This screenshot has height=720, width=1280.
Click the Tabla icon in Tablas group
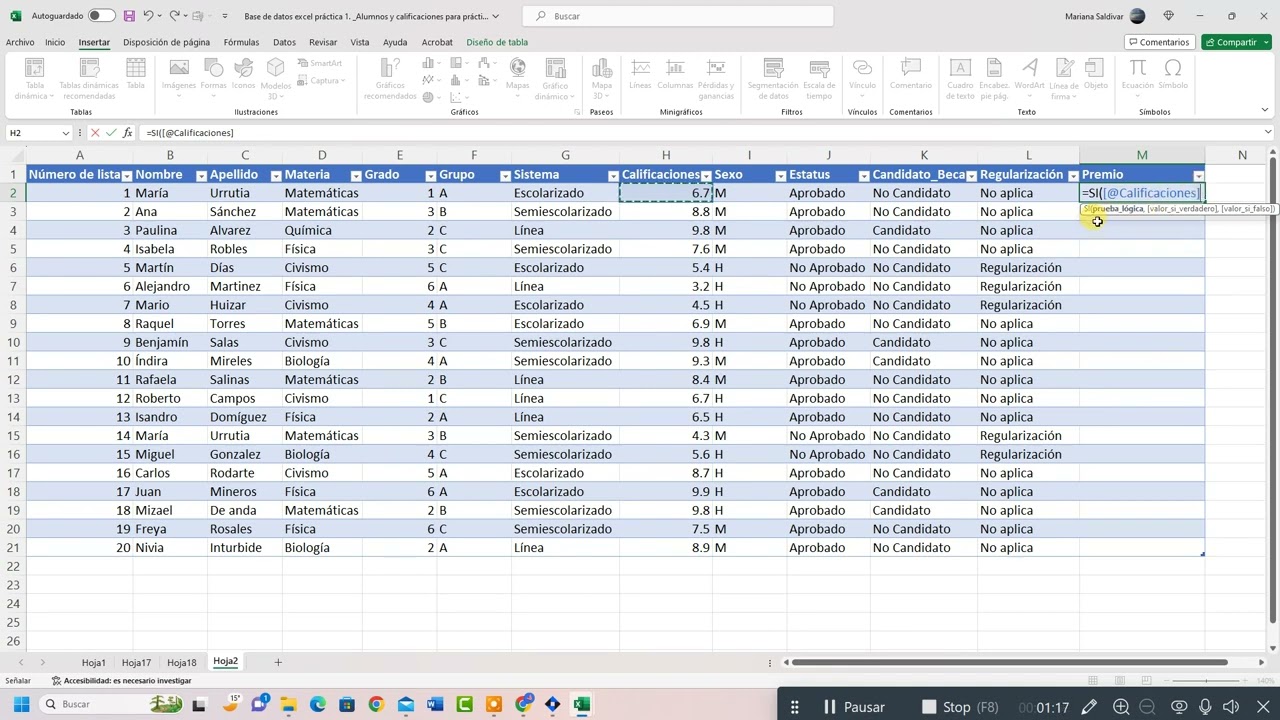(135, 74)
